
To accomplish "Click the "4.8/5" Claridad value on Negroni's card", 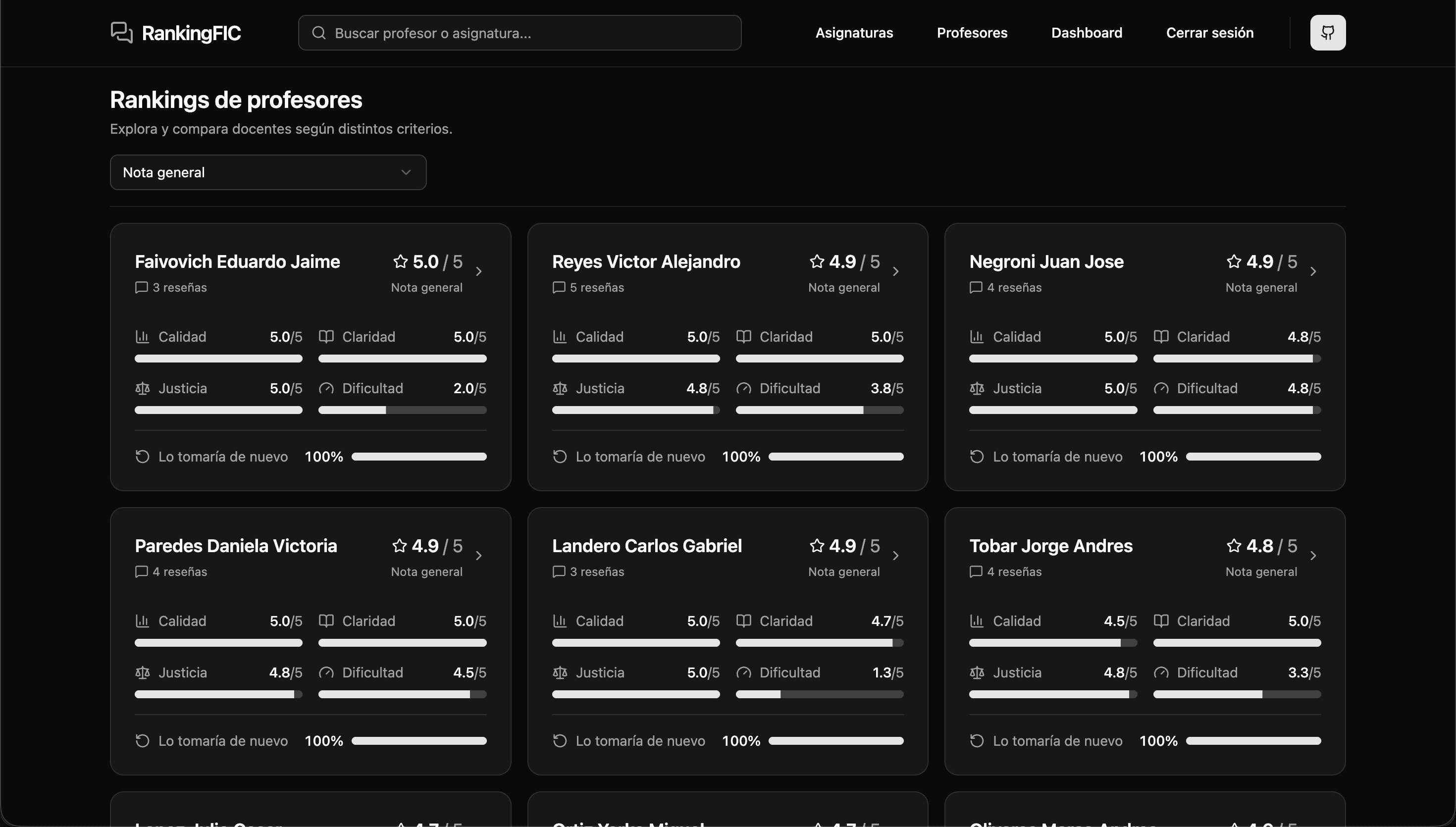I will 1304,337.
